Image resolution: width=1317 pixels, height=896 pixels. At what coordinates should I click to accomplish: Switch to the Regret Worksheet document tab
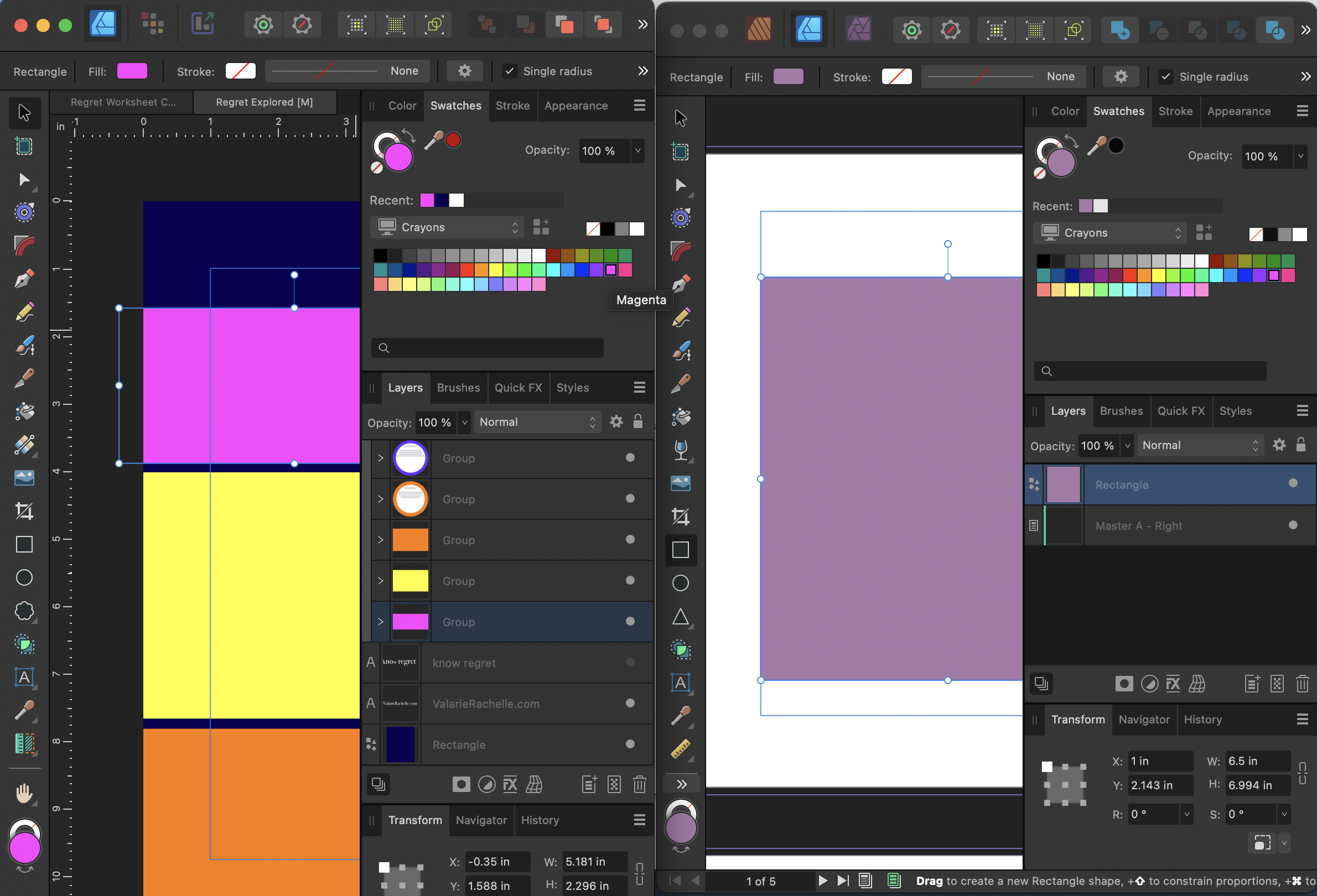click(122, 102)
